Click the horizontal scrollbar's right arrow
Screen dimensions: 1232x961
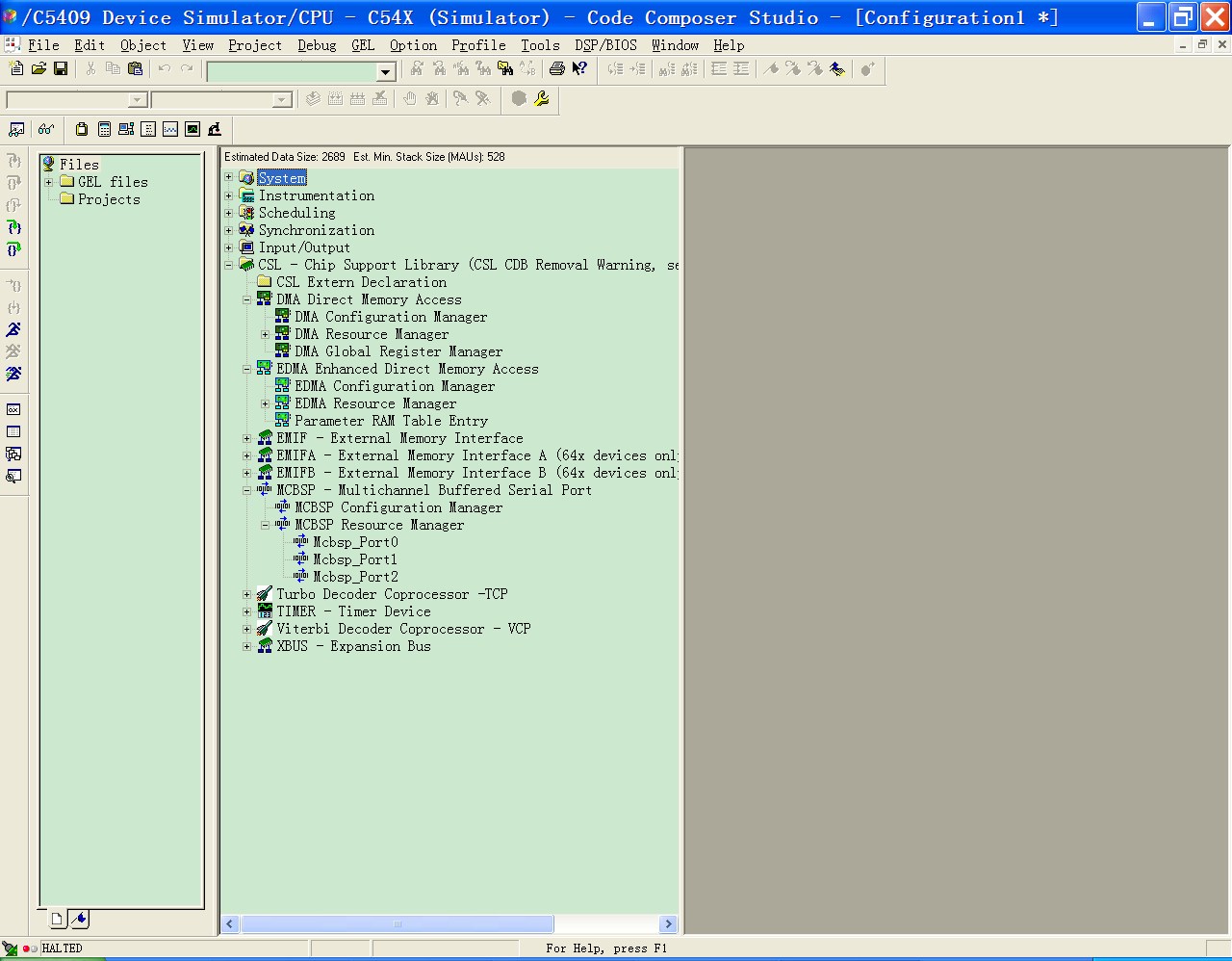point(668,923)
